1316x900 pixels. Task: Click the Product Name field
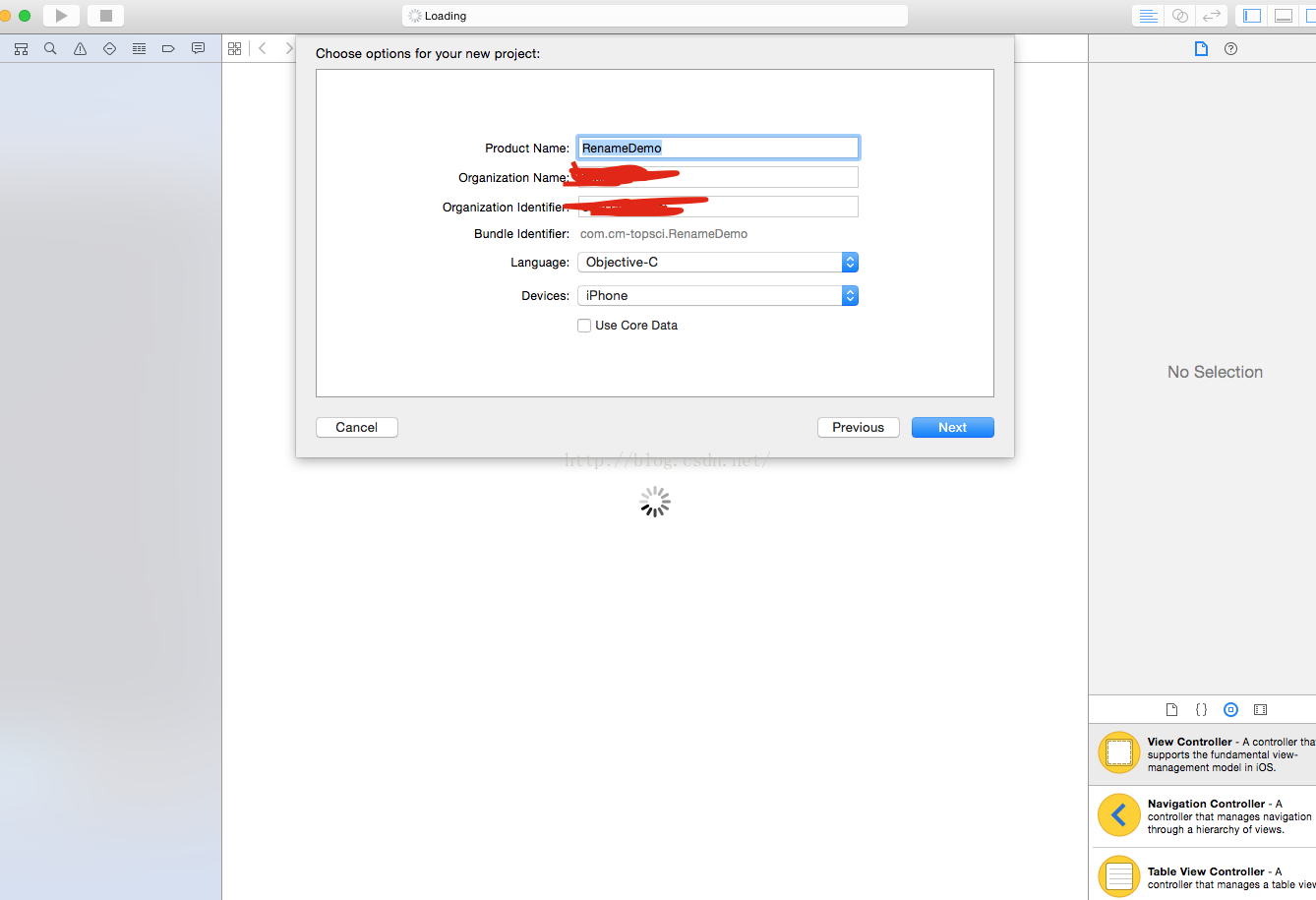pos(718,148)
